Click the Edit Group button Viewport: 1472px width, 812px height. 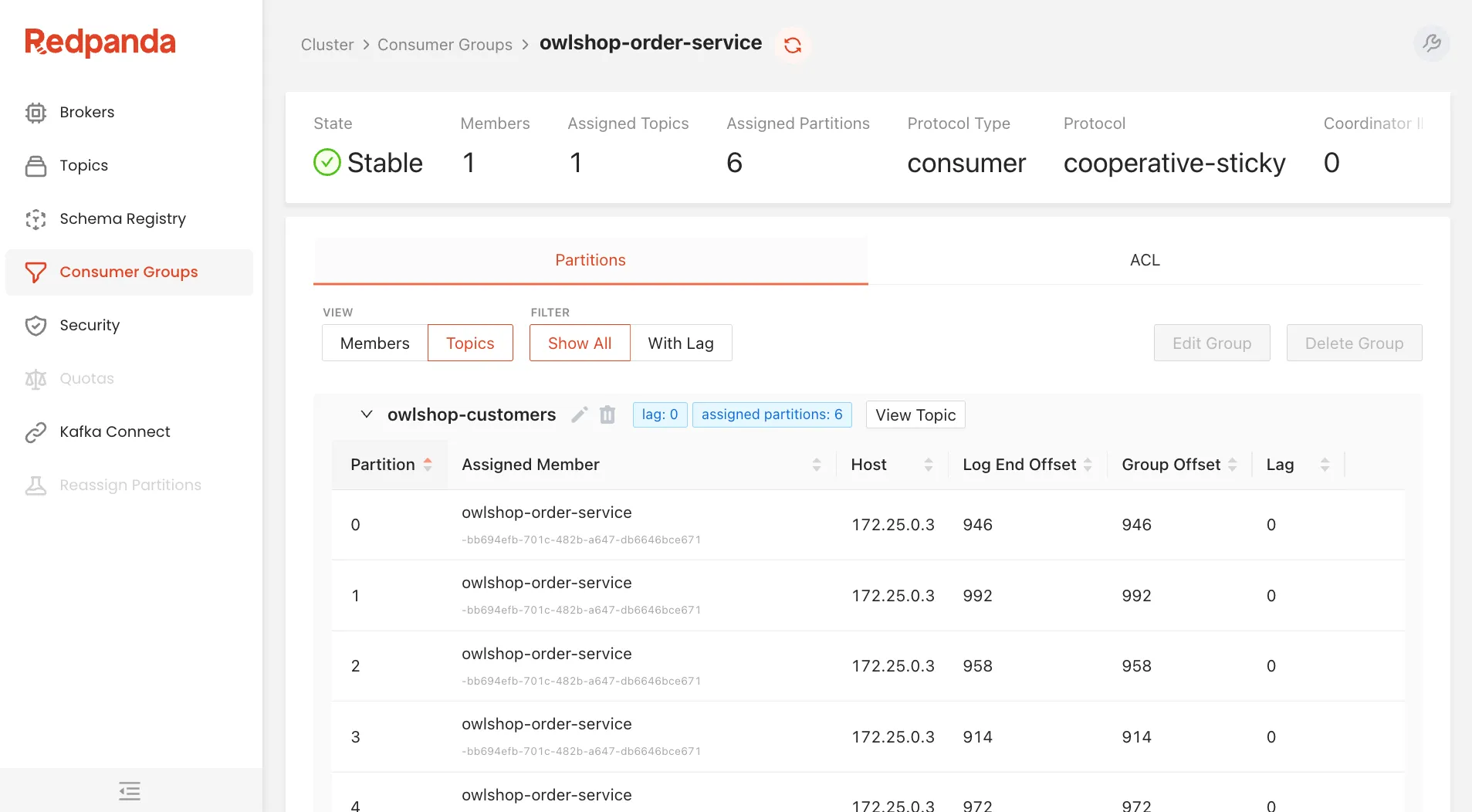(1212, 343)
